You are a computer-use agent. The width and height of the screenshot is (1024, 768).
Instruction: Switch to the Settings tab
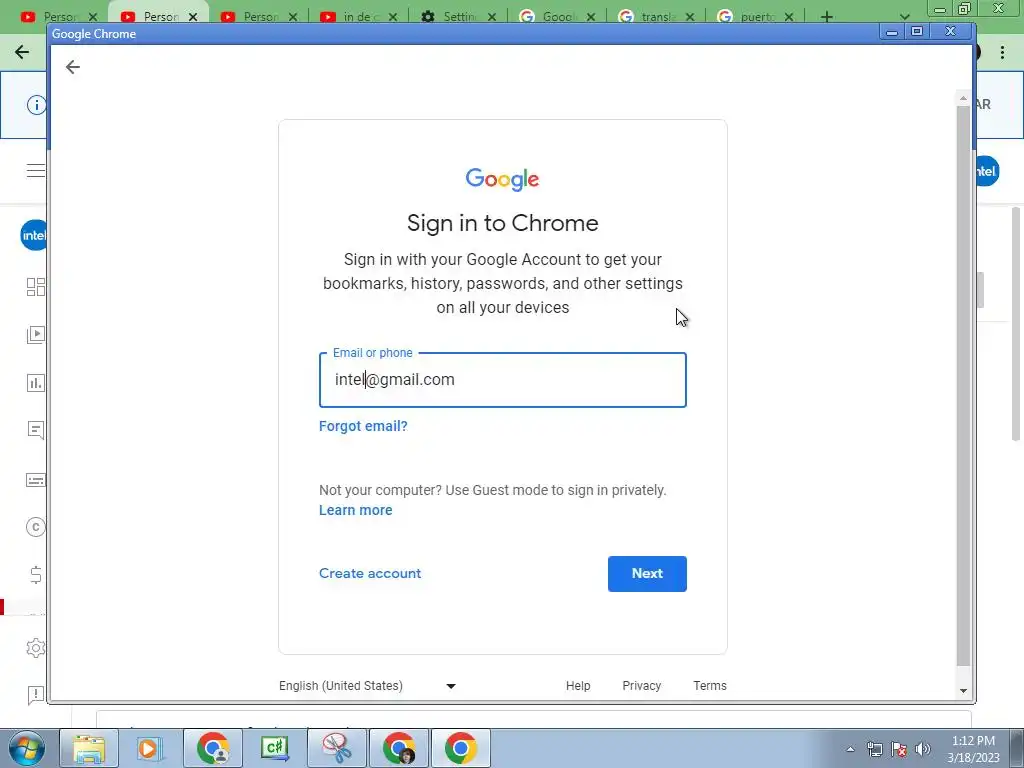(458, 17)
